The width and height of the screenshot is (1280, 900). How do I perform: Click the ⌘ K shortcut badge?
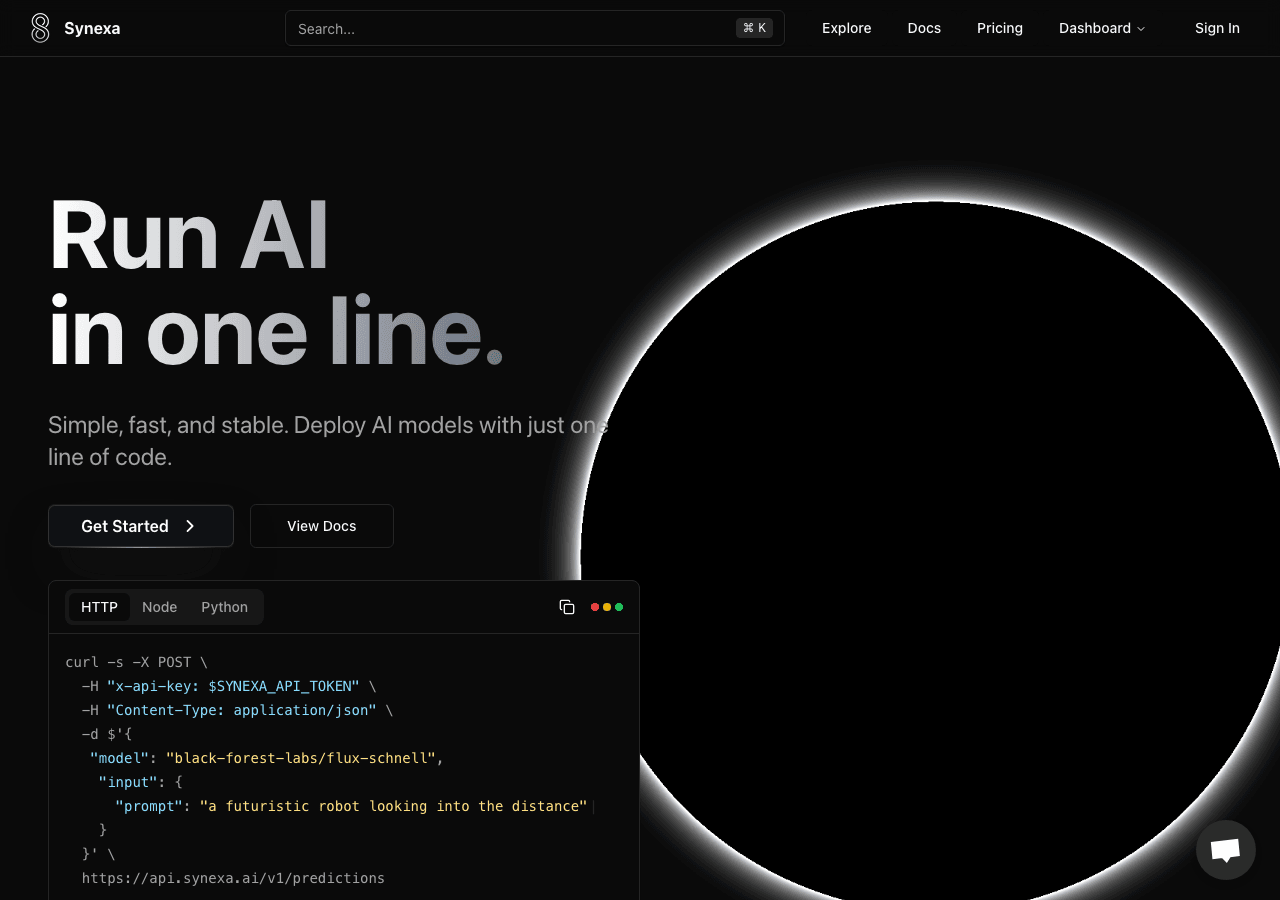tap(754, 28)
